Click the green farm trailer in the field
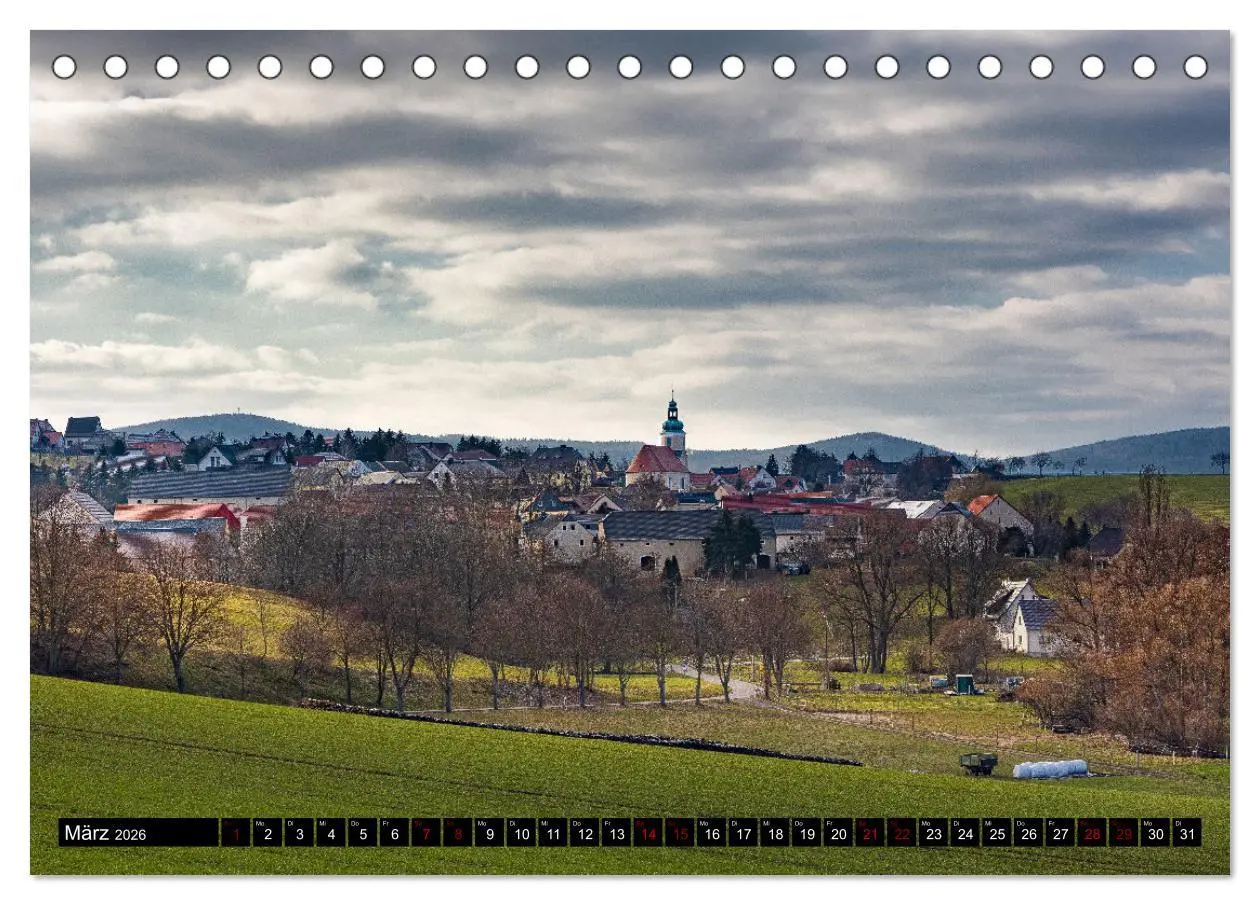This screenshot has height=905, width=1260. click(978, 764)
